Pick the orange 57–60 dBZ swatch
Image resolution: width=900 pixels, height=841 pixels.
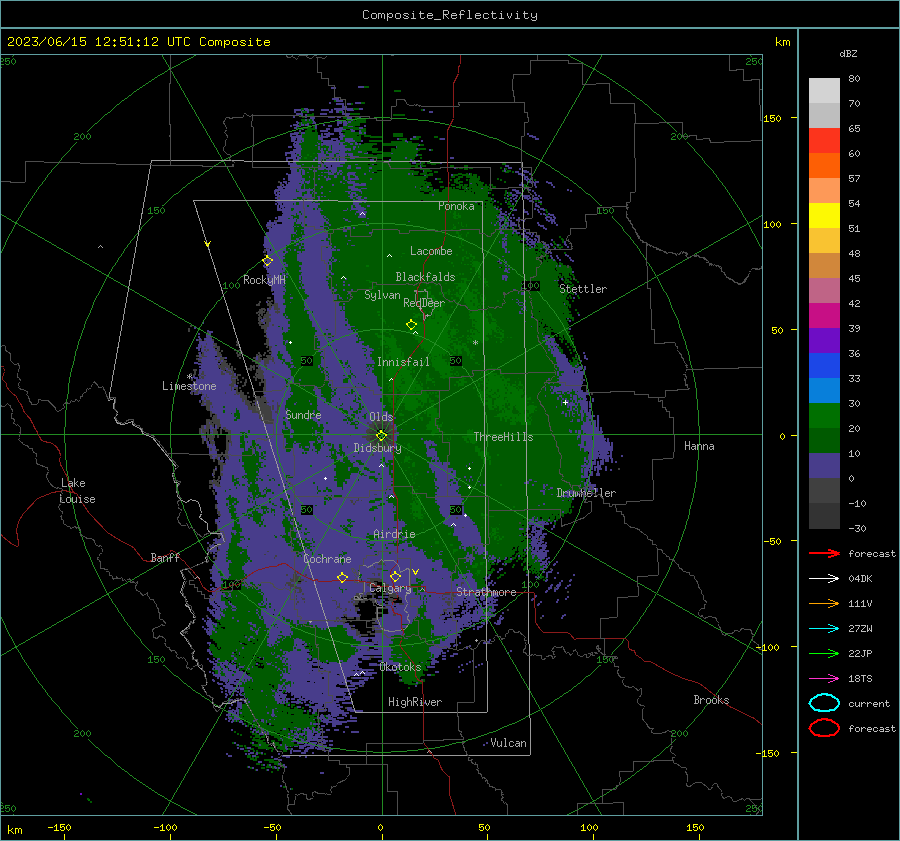pos(824,166)
